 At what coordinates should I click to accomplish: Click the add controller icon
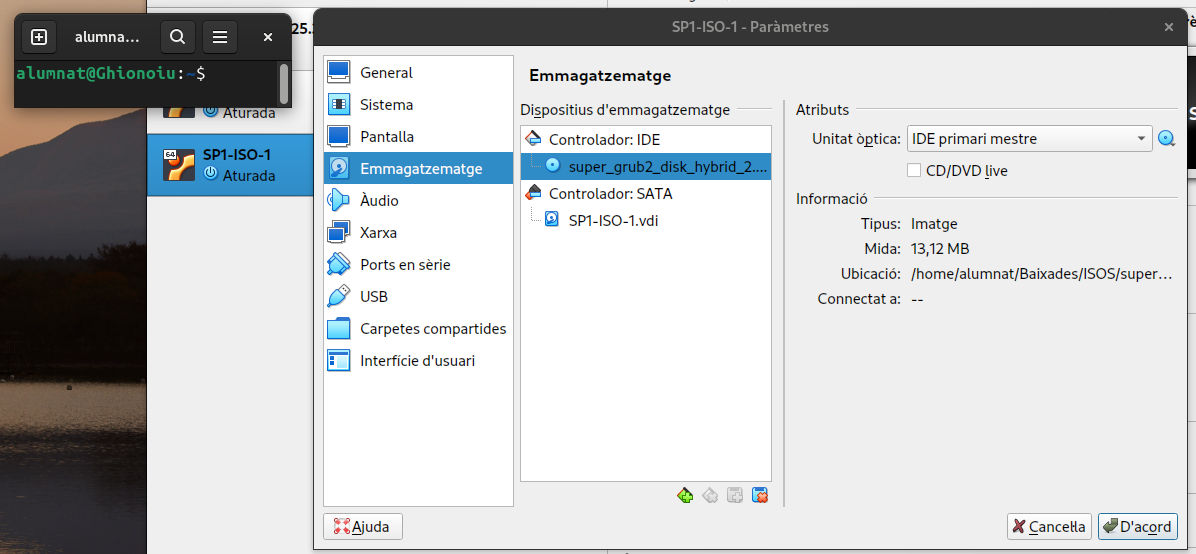click(685, 495)
